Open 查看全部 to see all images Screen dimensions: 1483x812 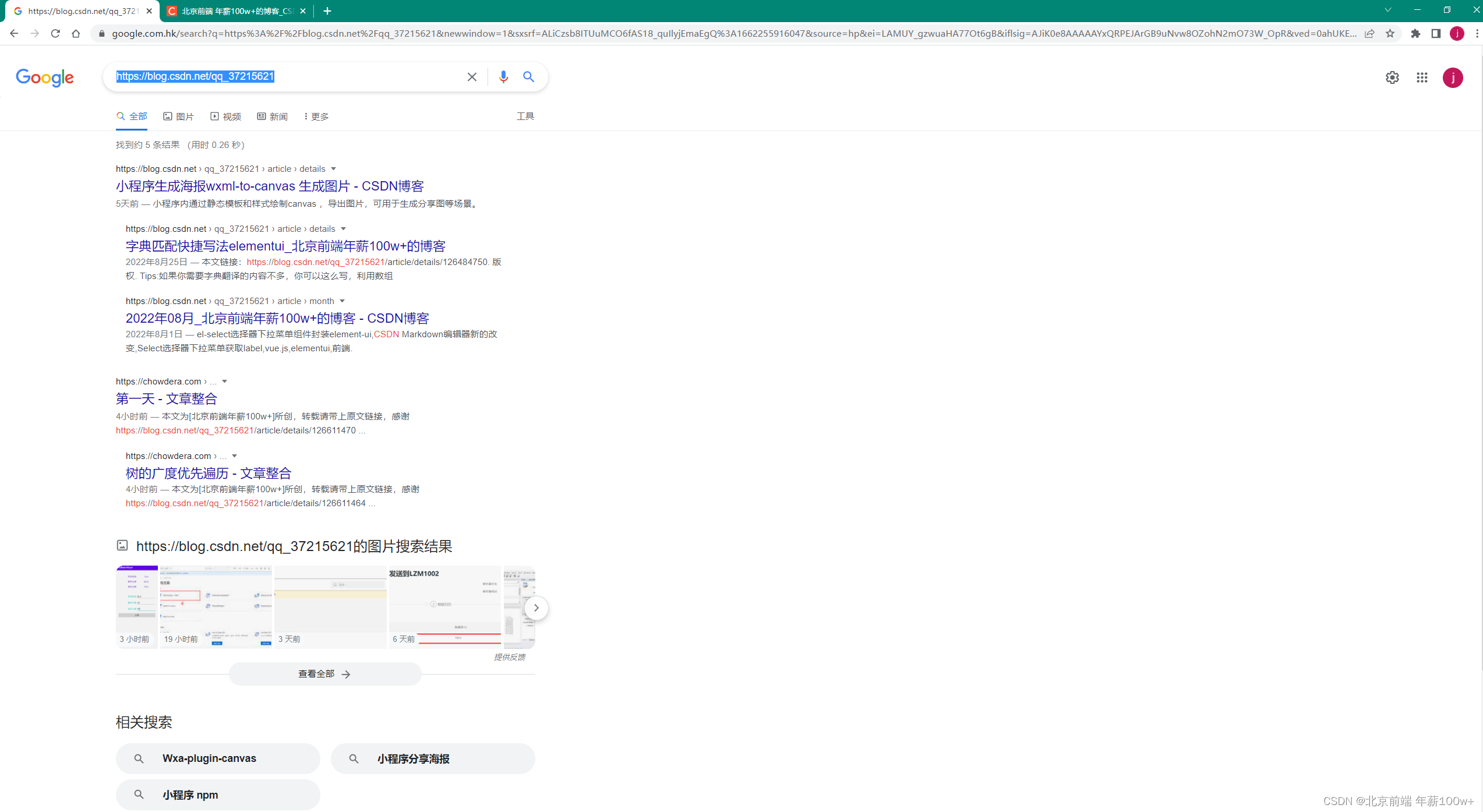(x=324, y=673)
